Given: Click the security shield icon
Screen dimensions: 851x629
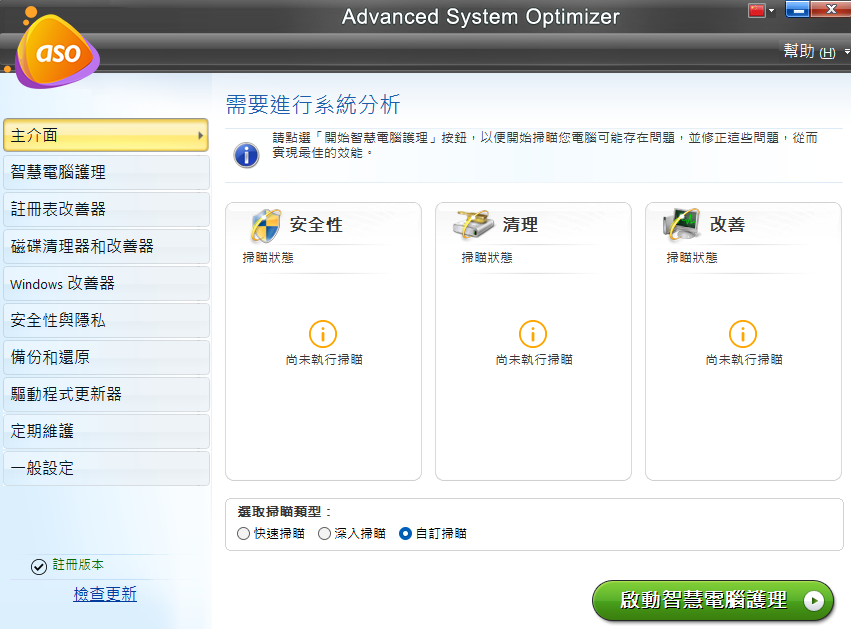Looking at the screenshot, I should (x=265, y=225).
